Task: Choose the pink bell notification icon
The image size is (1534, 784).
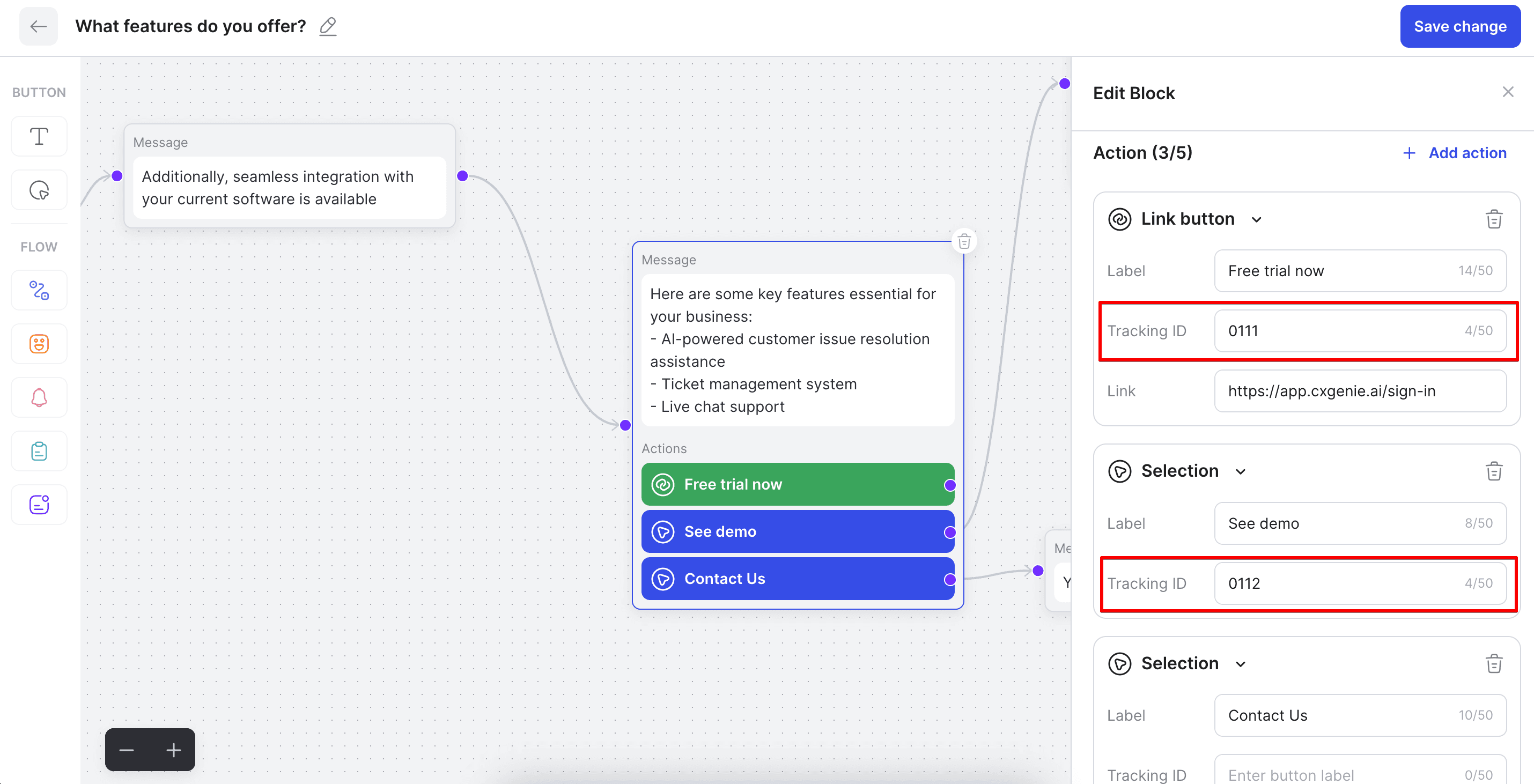Action: coord(39,397)
